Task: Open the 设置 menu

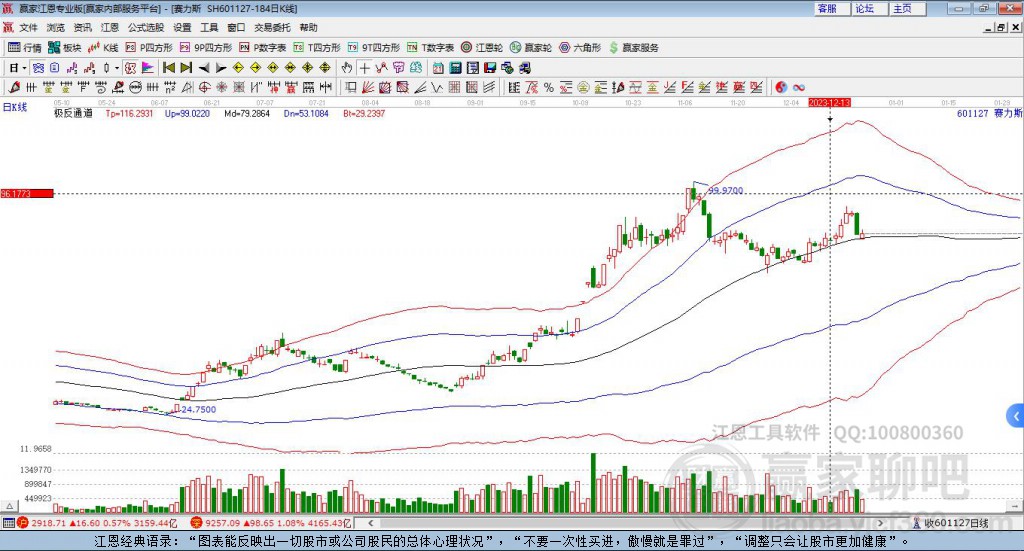Action: pos(182,27)
